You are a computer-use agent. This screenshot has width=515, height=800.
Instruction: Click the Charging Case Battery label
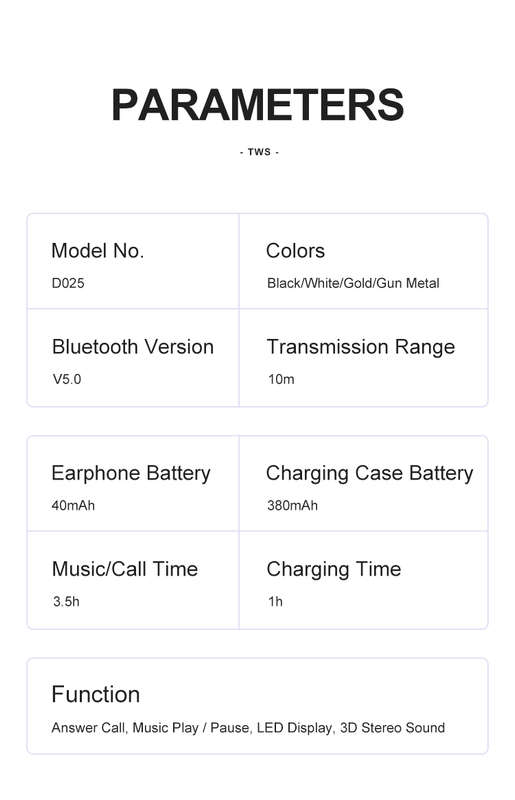coord(370,473)
